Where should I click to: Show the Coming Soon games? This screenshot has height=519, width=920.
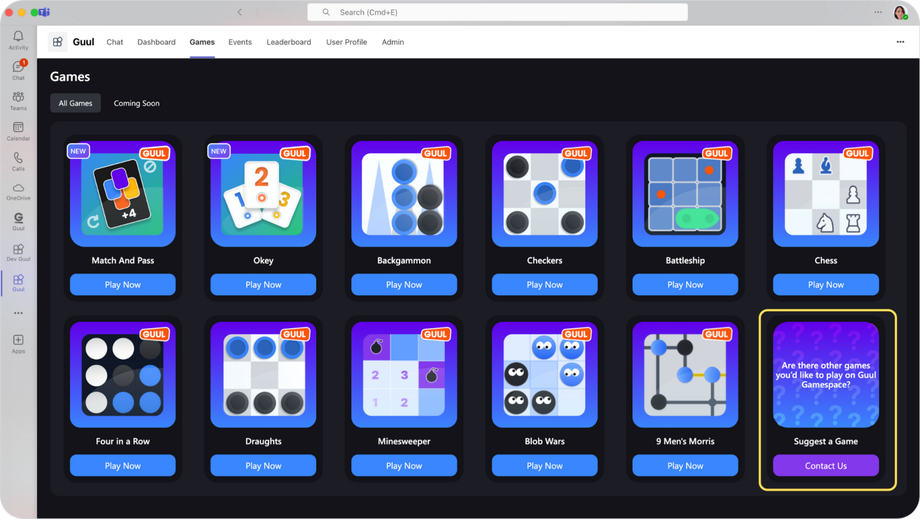(137, 103)
